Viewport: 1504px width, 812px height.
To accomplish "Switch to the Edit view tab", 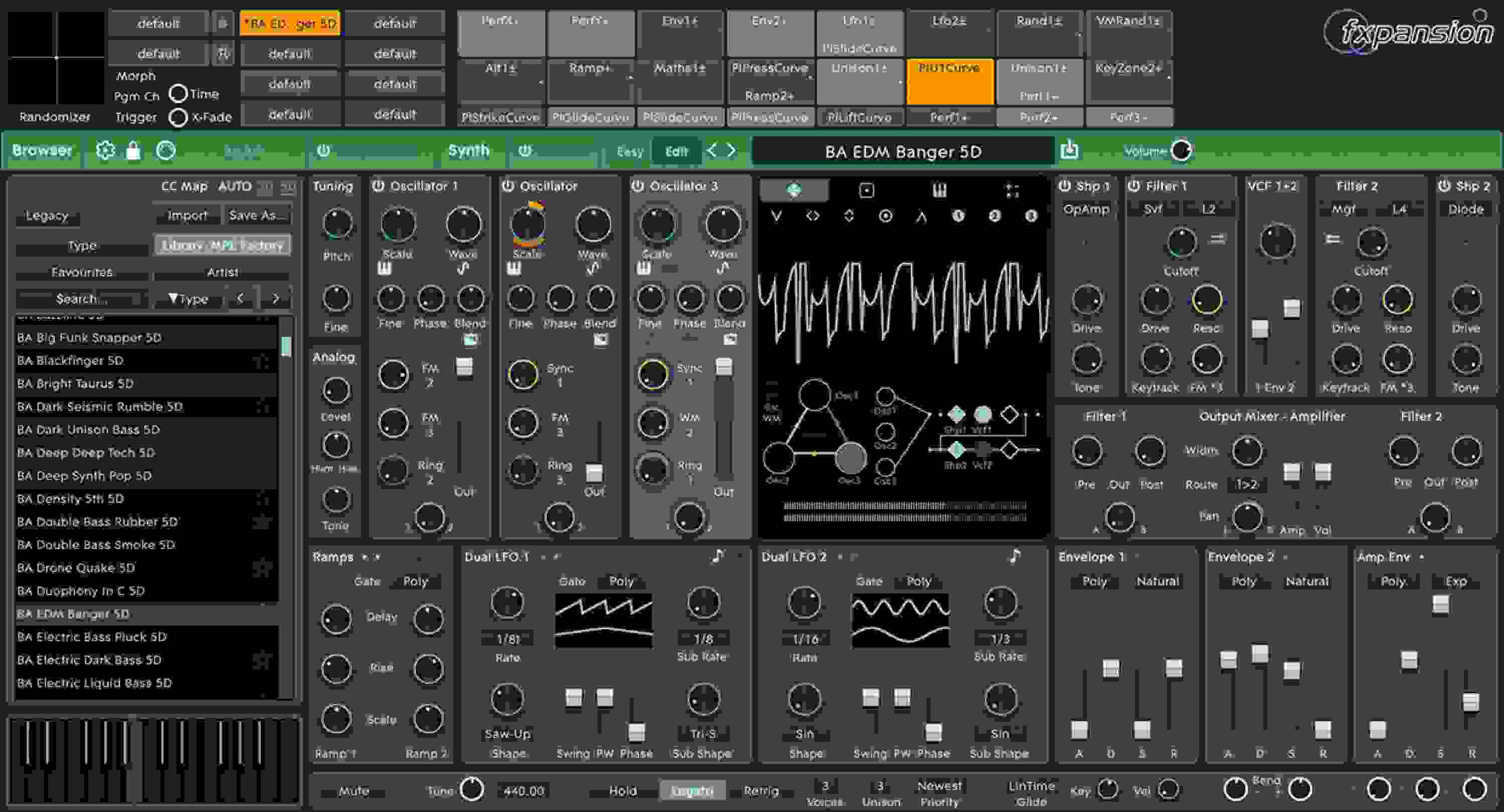I will pyautogui.click(x=677, y=151).
